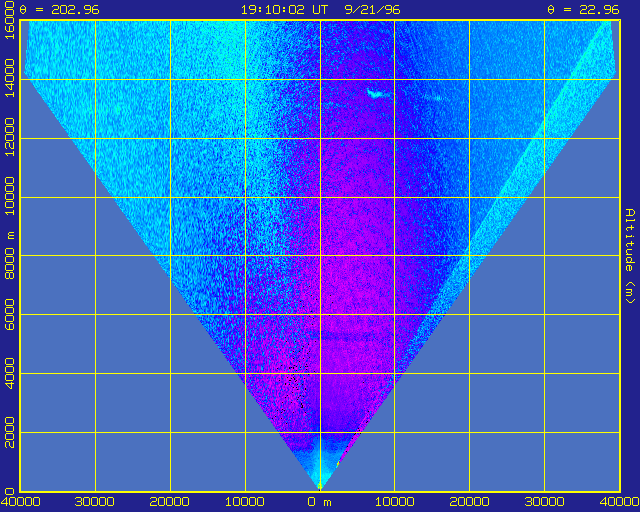
Task: Click the 20000 range label on θ = 22.96 side
Action: [469, 502]
